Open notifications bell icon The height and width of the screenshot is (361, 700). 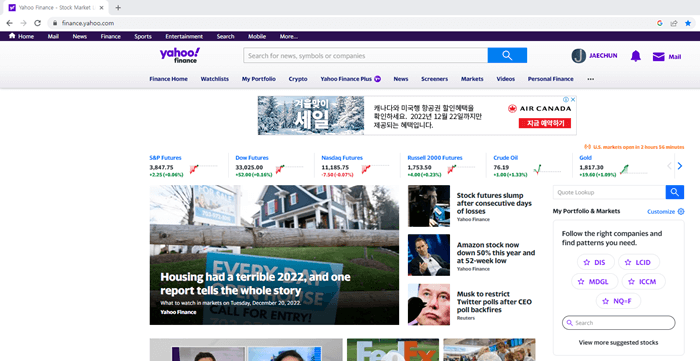636,56
